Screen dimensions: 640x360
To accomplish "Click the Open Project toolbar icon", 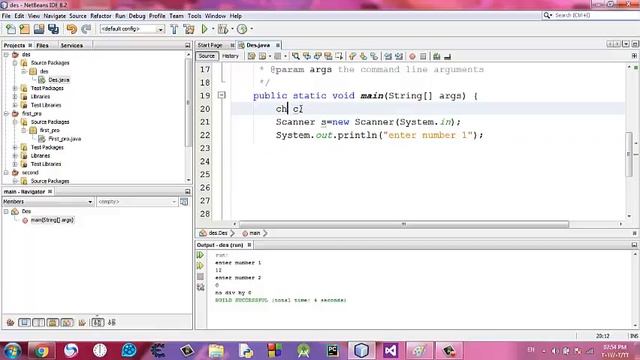I will [x=39, y=29].
